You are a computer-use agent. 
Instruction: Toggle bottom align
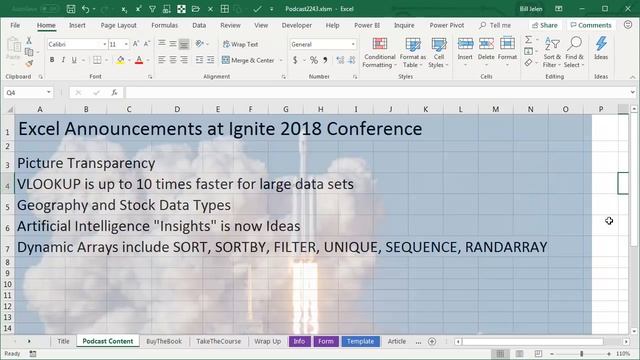[184, 44]
